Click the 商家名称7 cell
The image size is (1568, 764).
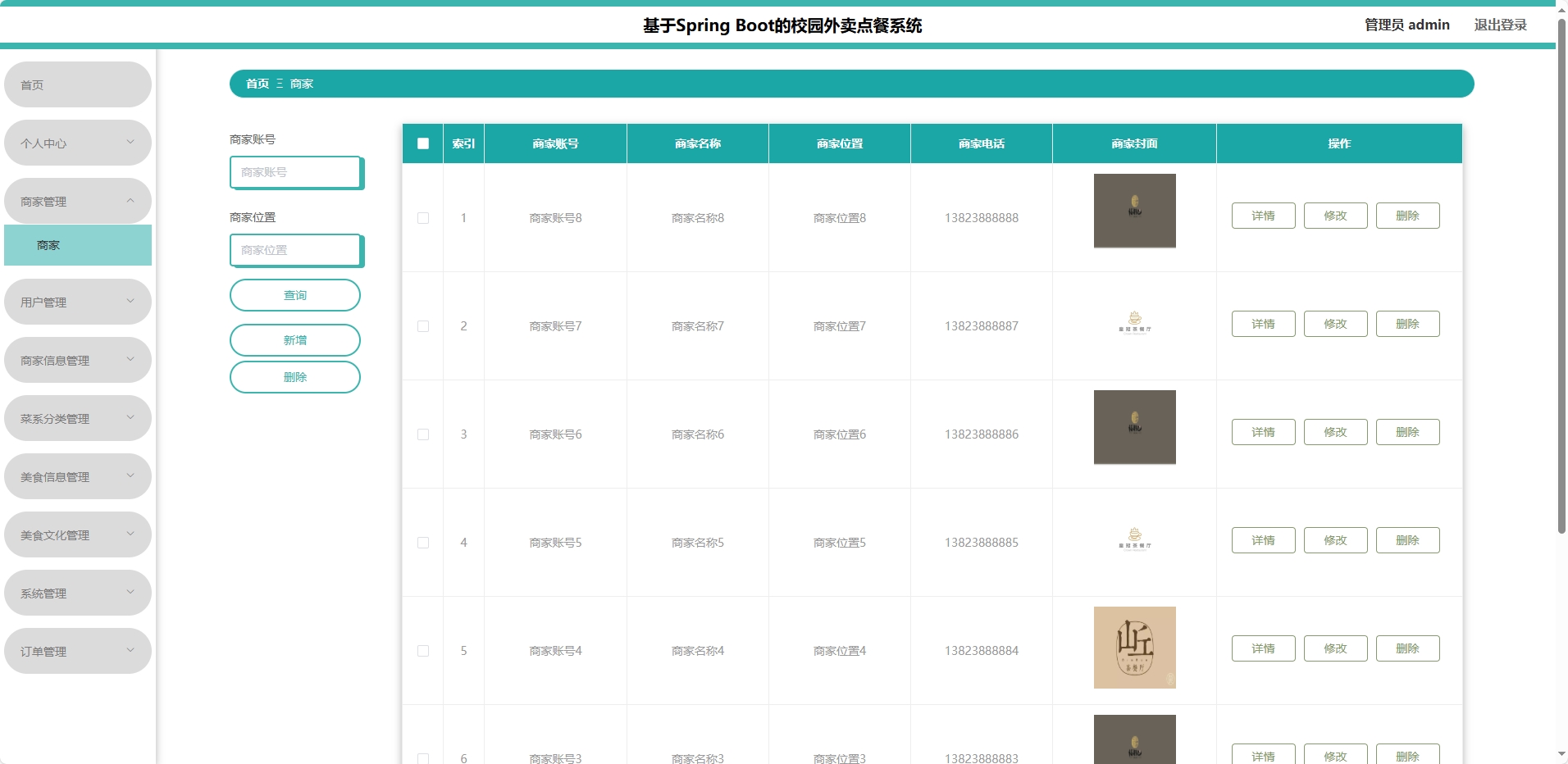tap(698, 326)
